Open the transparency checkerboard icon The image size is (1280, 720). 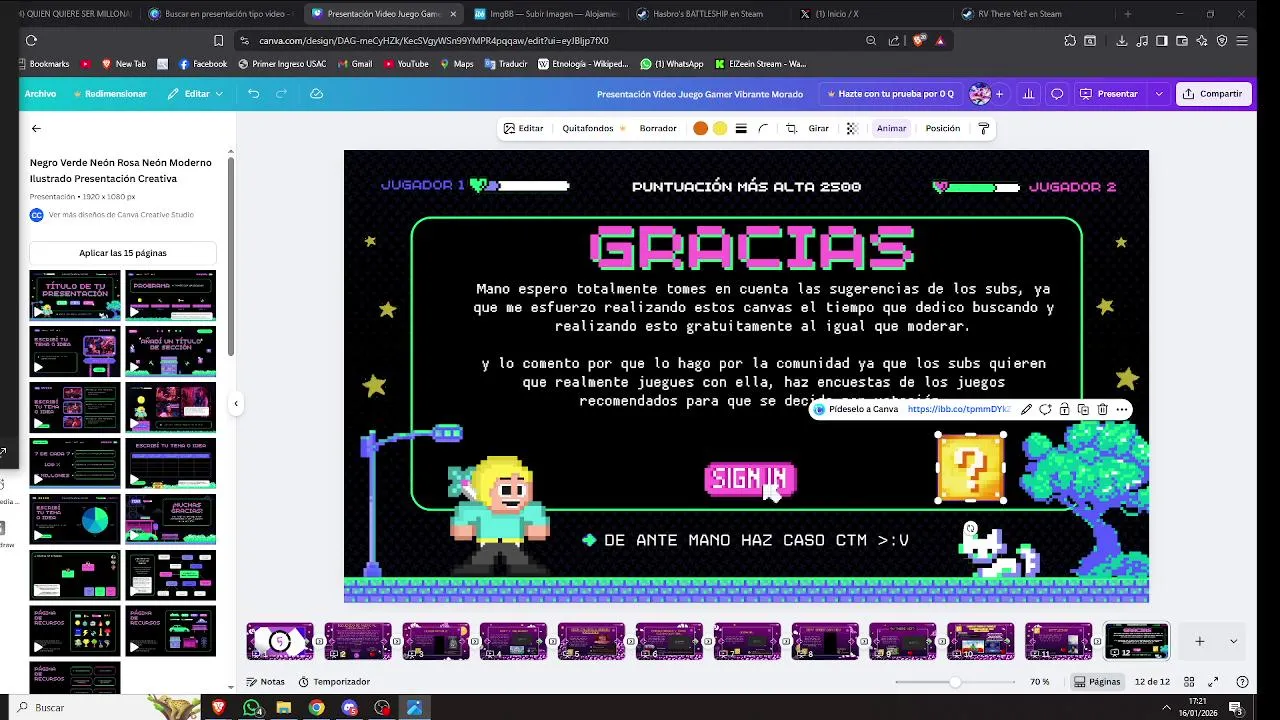[x=852, y=128]
